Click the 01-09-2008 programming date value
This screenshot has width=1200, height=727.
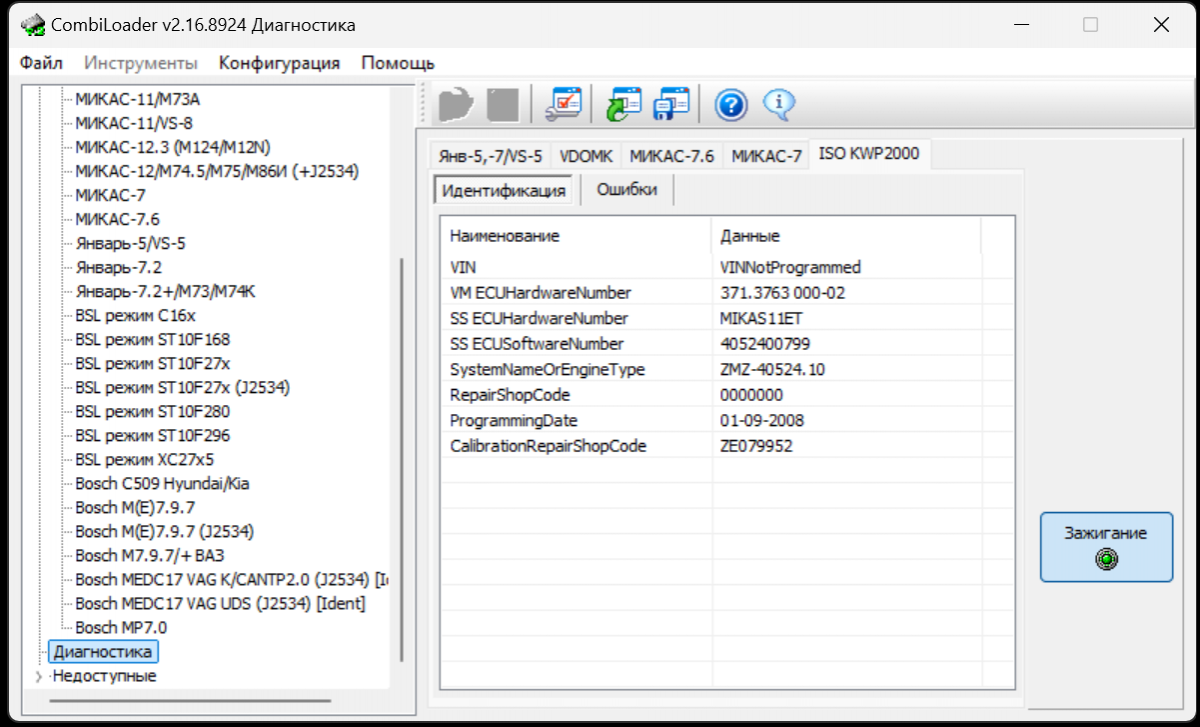(762, 420)
